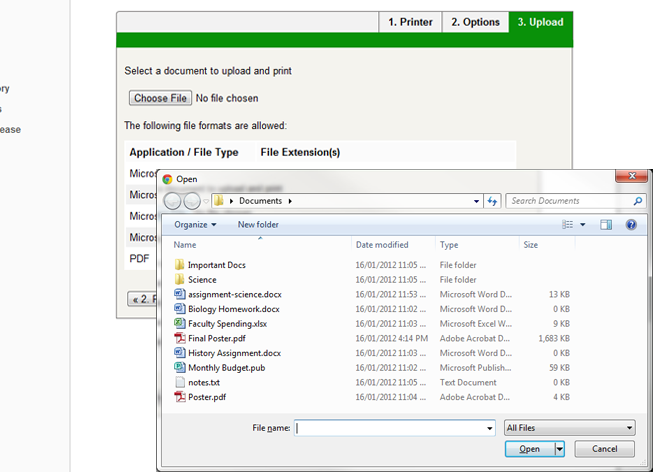Screen dimensions: 653x472
Task: Click the Choose File button
Action: pos(160,98)
